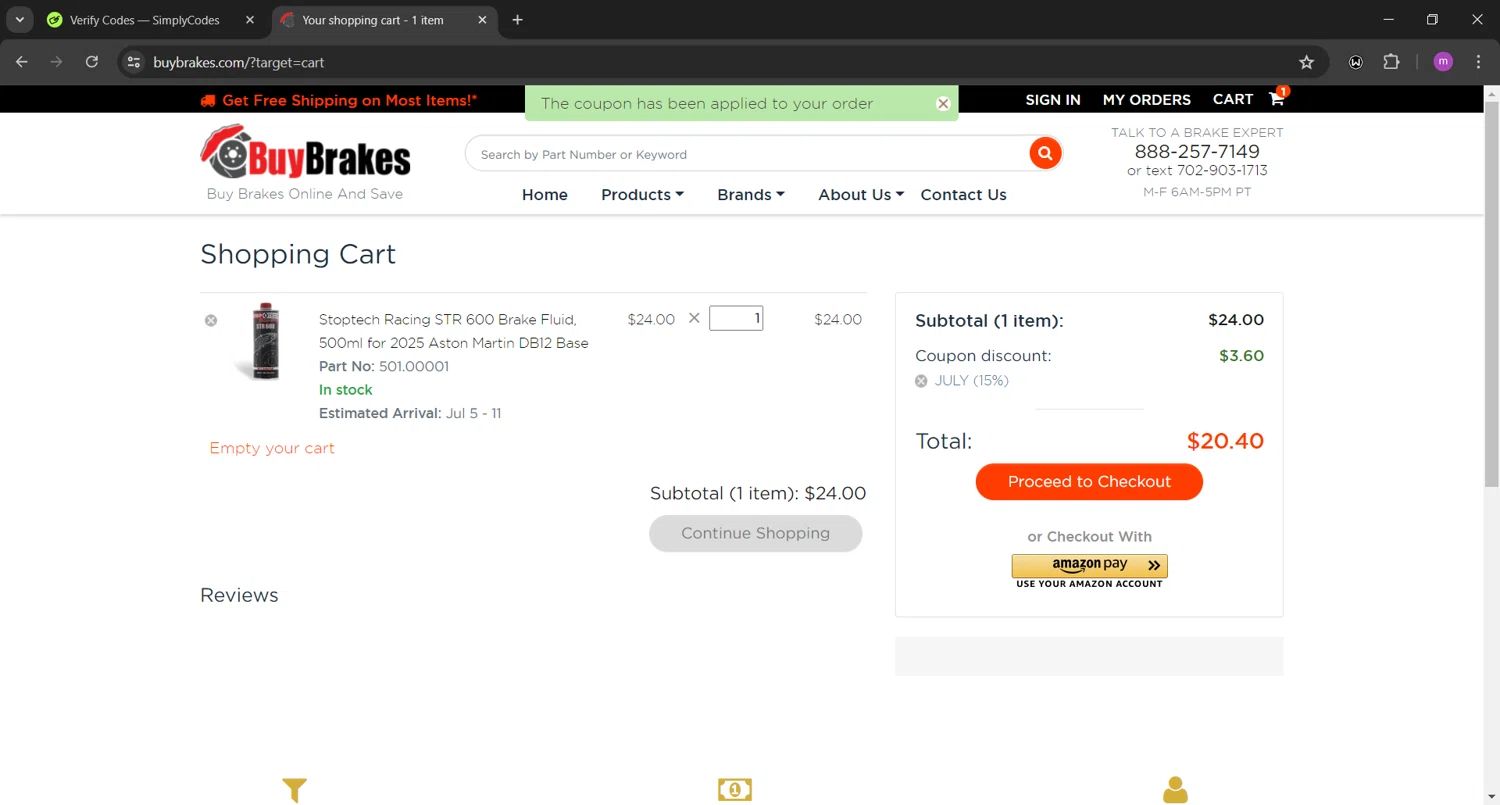
Task: Click Continue Shopping
Action: coord(756,534)
